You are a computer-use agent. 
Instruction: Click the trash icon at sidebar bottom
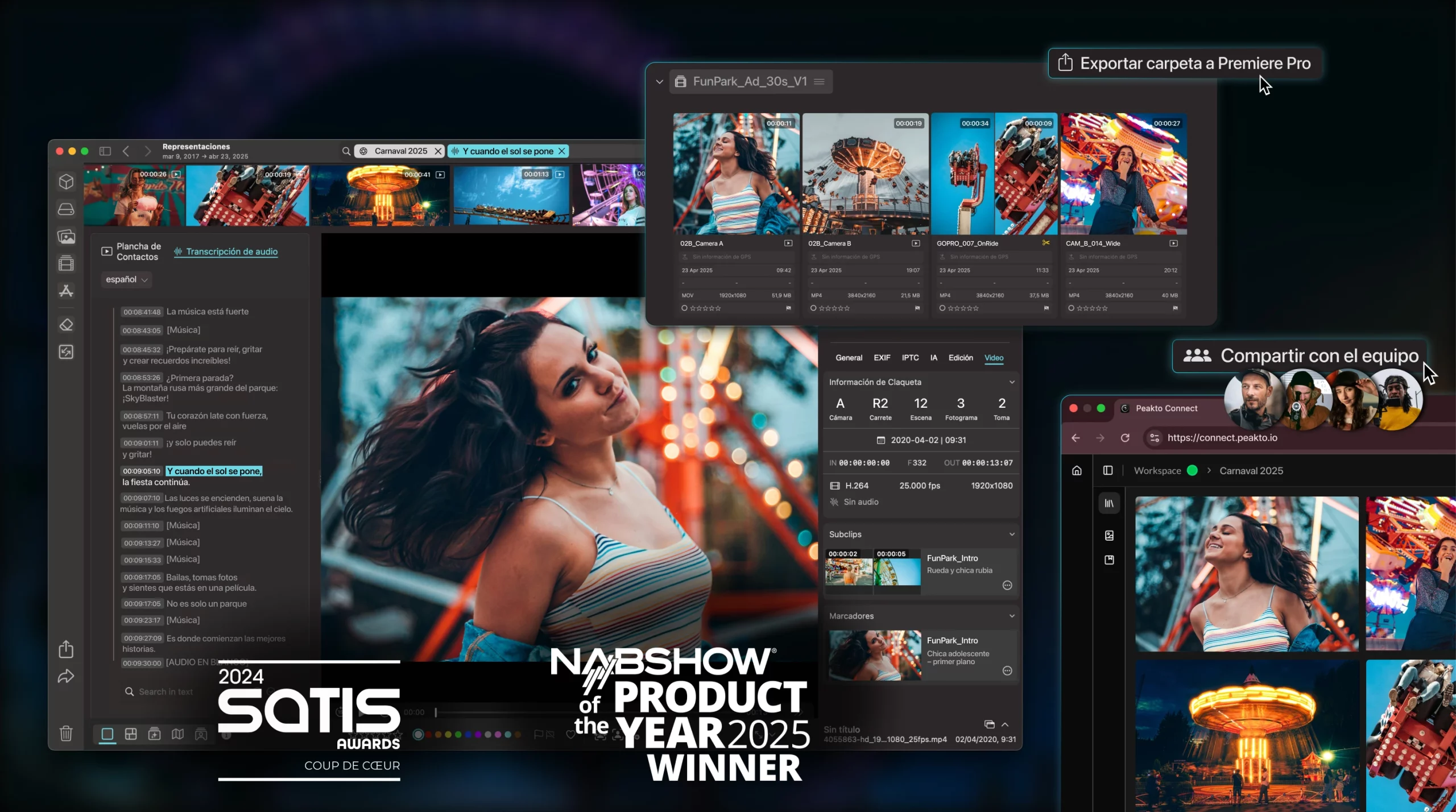[x=66, y=734]
